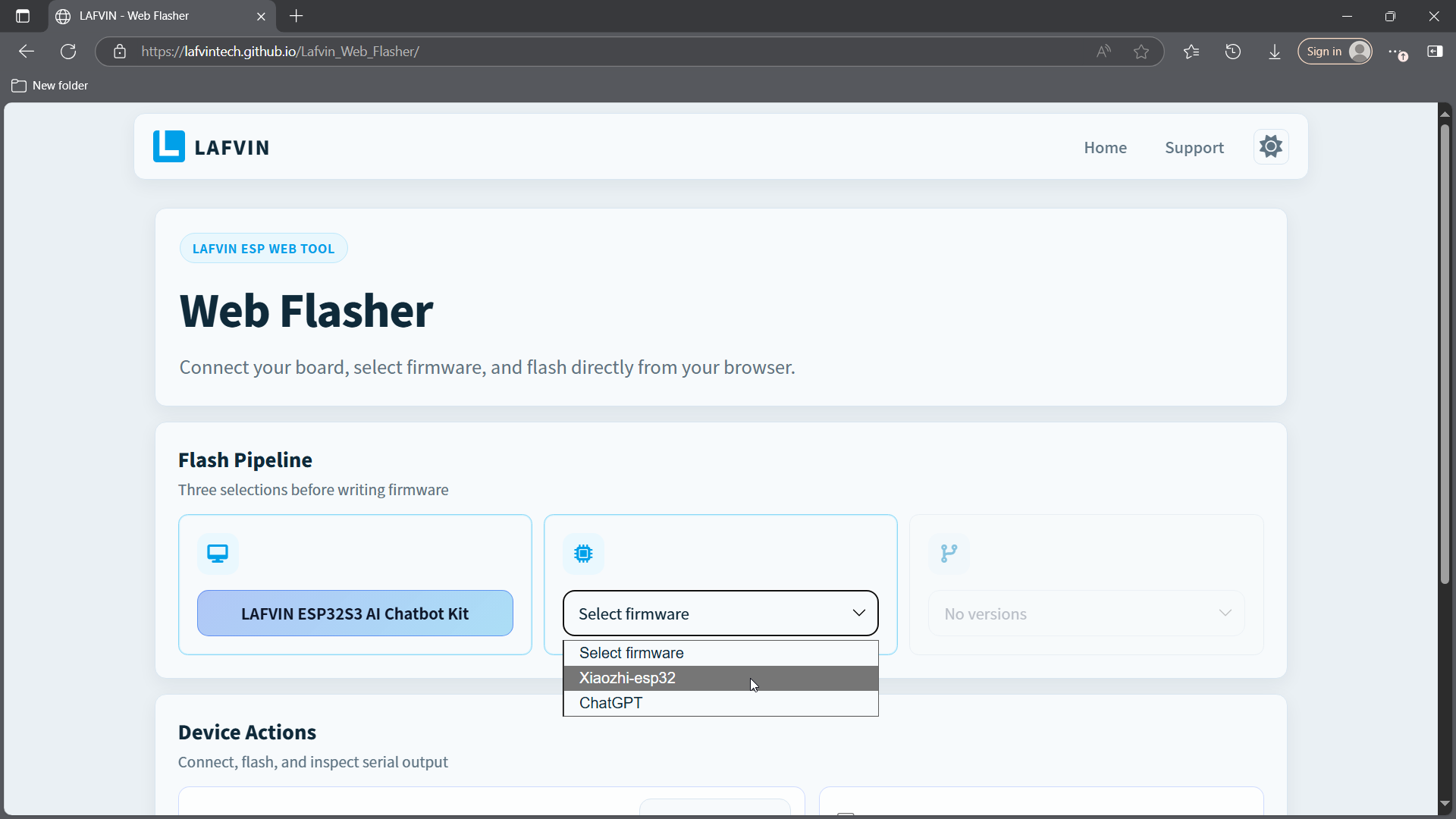Choose the ChatGPT firmware option
Screen dimensions: 1456x819
click(720, 703)
